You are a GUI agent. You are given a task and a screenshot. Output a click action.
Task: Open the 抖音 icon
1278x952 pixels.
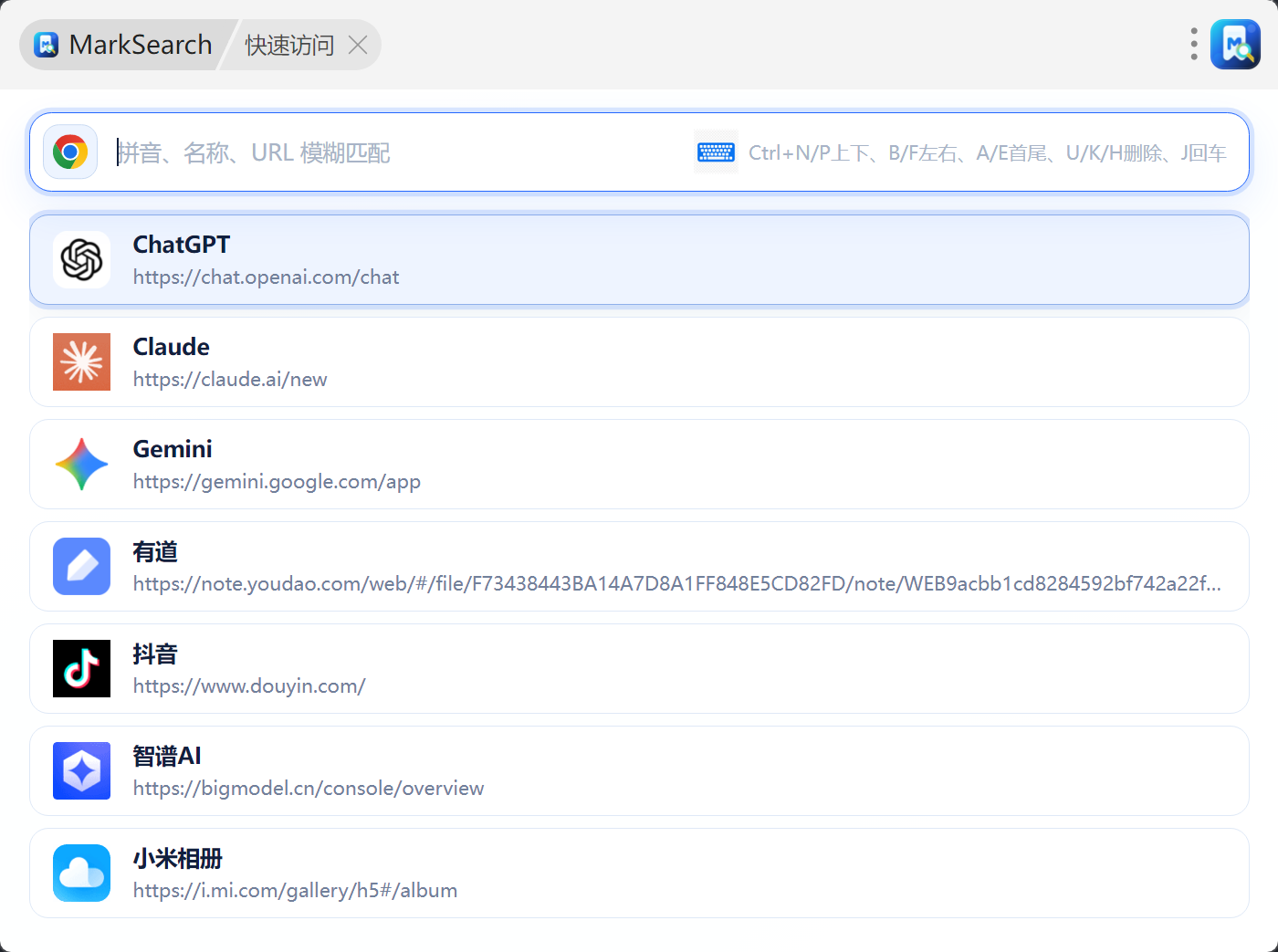click(81, 668)
